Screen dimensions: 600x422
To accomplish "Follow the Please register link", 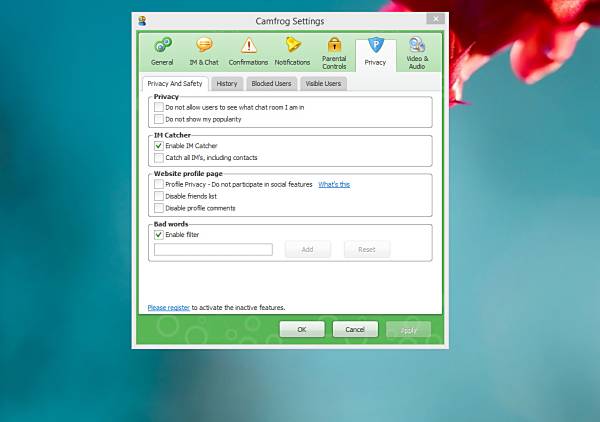I will [x=169, y=308].
